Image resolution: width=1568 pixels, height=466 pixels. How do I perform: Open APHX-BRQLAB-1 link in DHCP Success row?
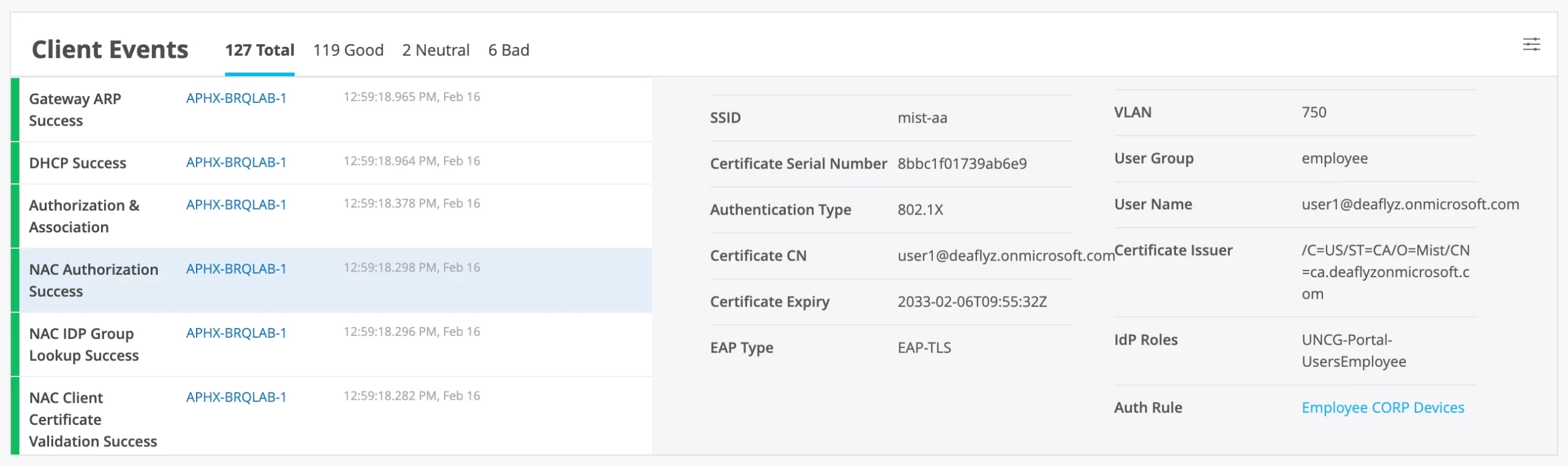[236, 162]
